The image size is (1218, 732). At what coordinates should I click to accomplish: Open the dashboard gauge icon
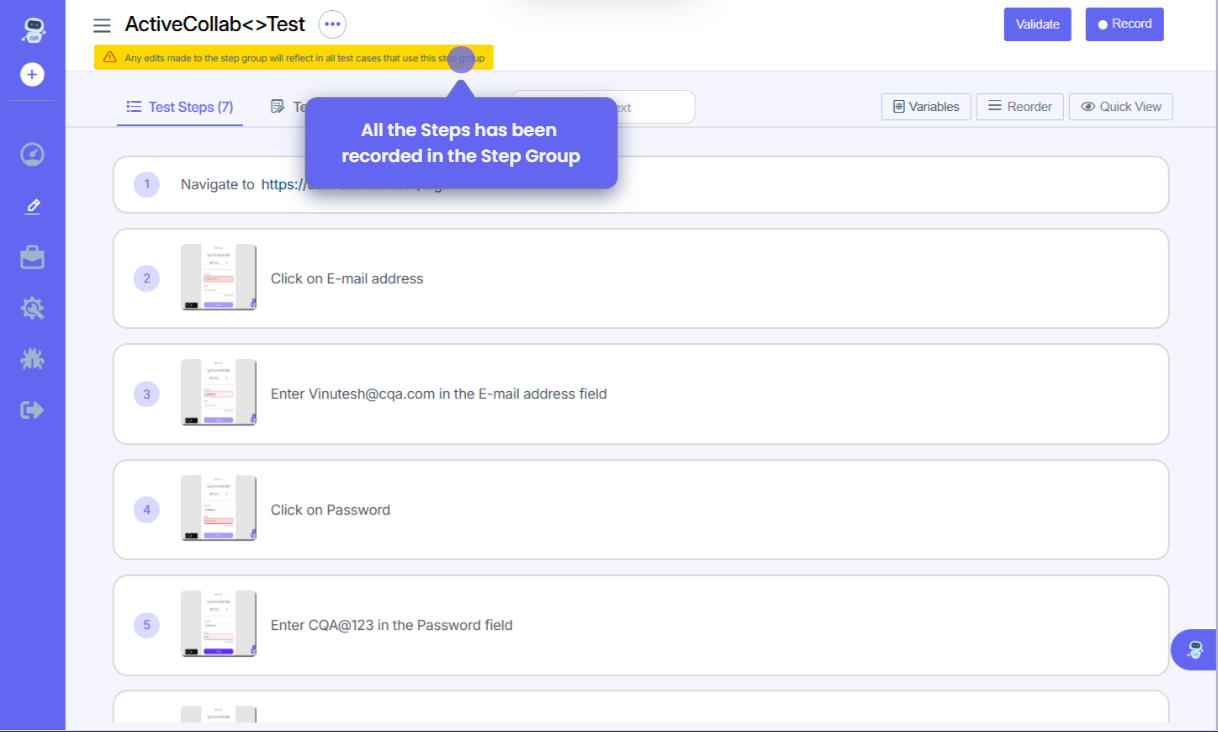pyautogui.click(x=33, y=155)
